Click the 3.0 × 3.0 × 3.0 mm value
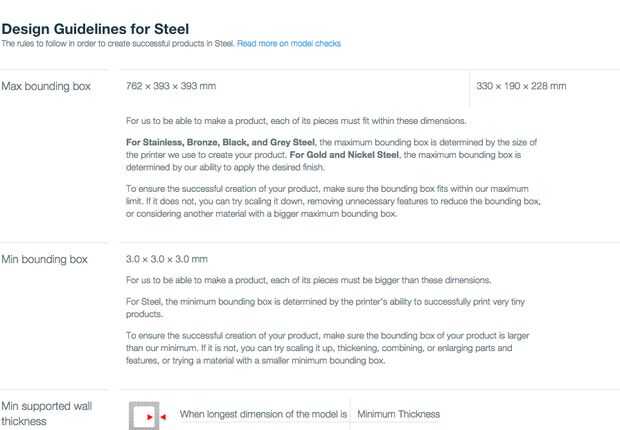620x430 pixels. coord(166,260)
